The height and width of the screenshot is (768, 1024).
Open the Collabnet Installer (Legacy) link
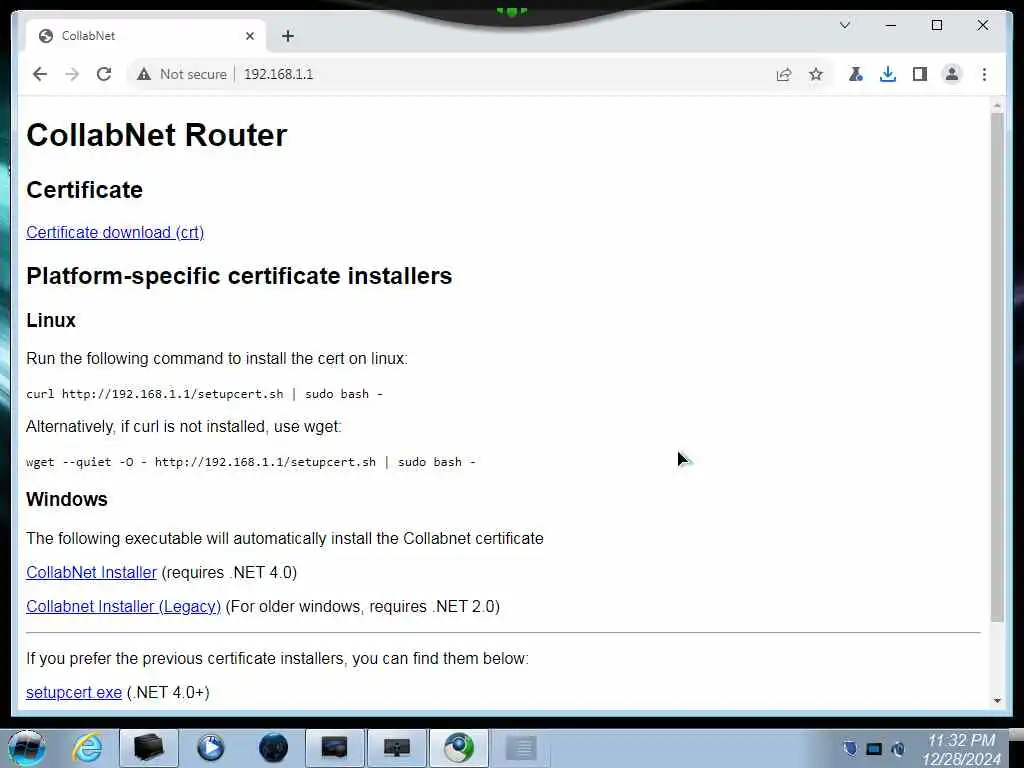point(123,606)
